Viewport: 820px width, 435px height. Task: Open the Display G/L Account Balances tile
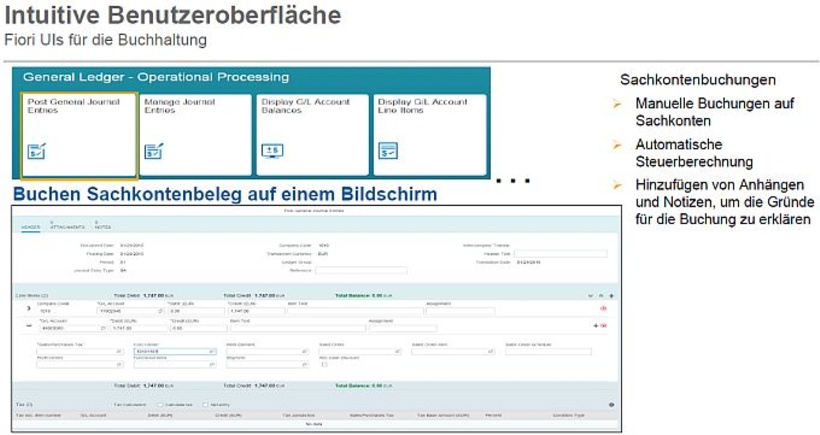pos(312,135)
